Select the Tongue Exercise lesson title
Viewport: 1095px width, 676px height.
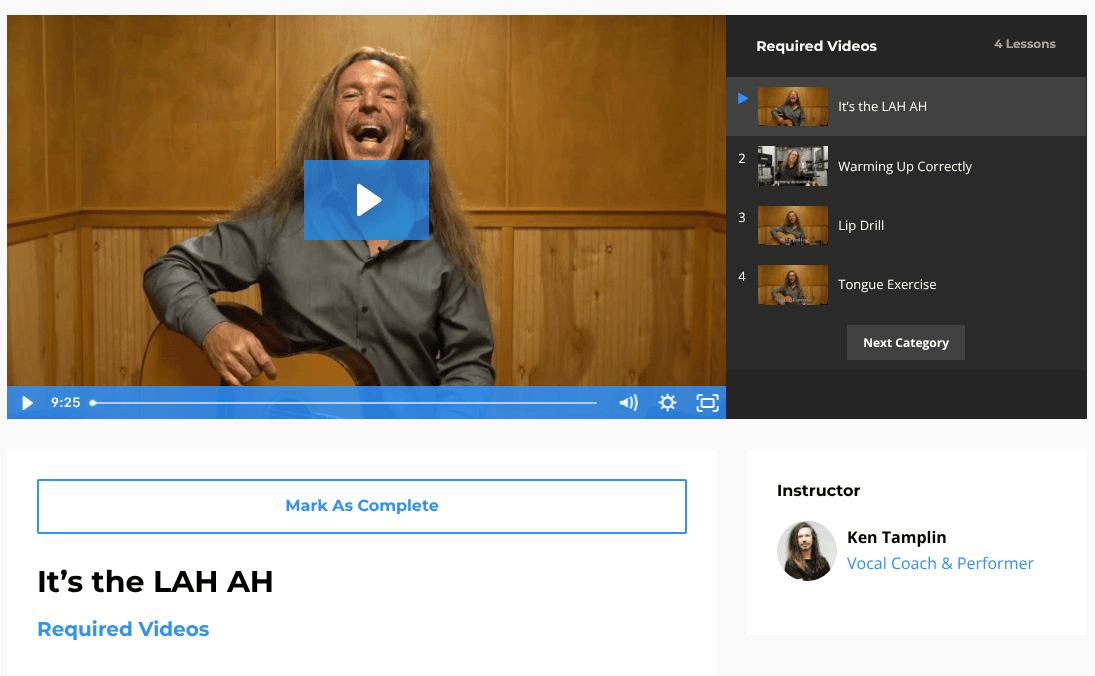point(886,285)
